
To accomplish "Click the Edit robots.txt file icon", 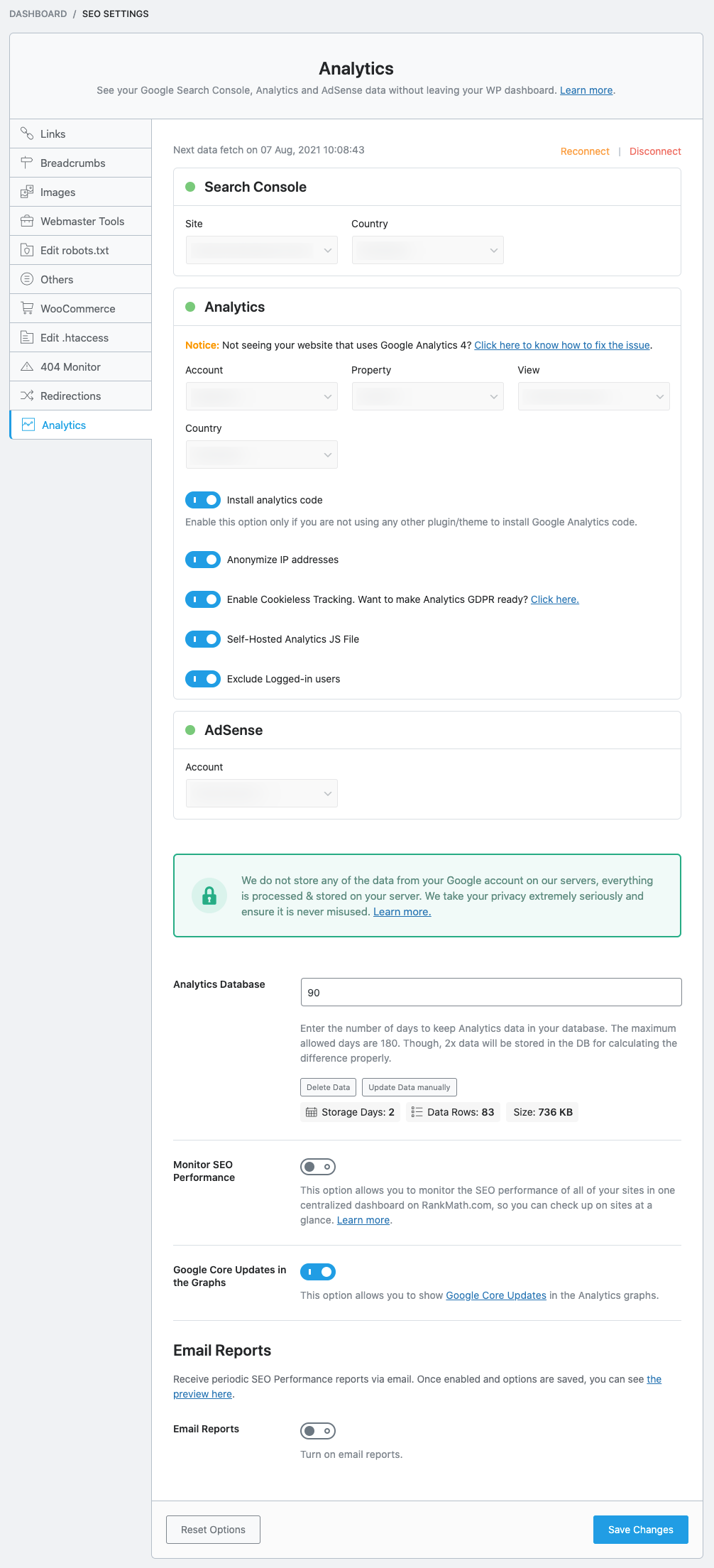I will [27, 250].
